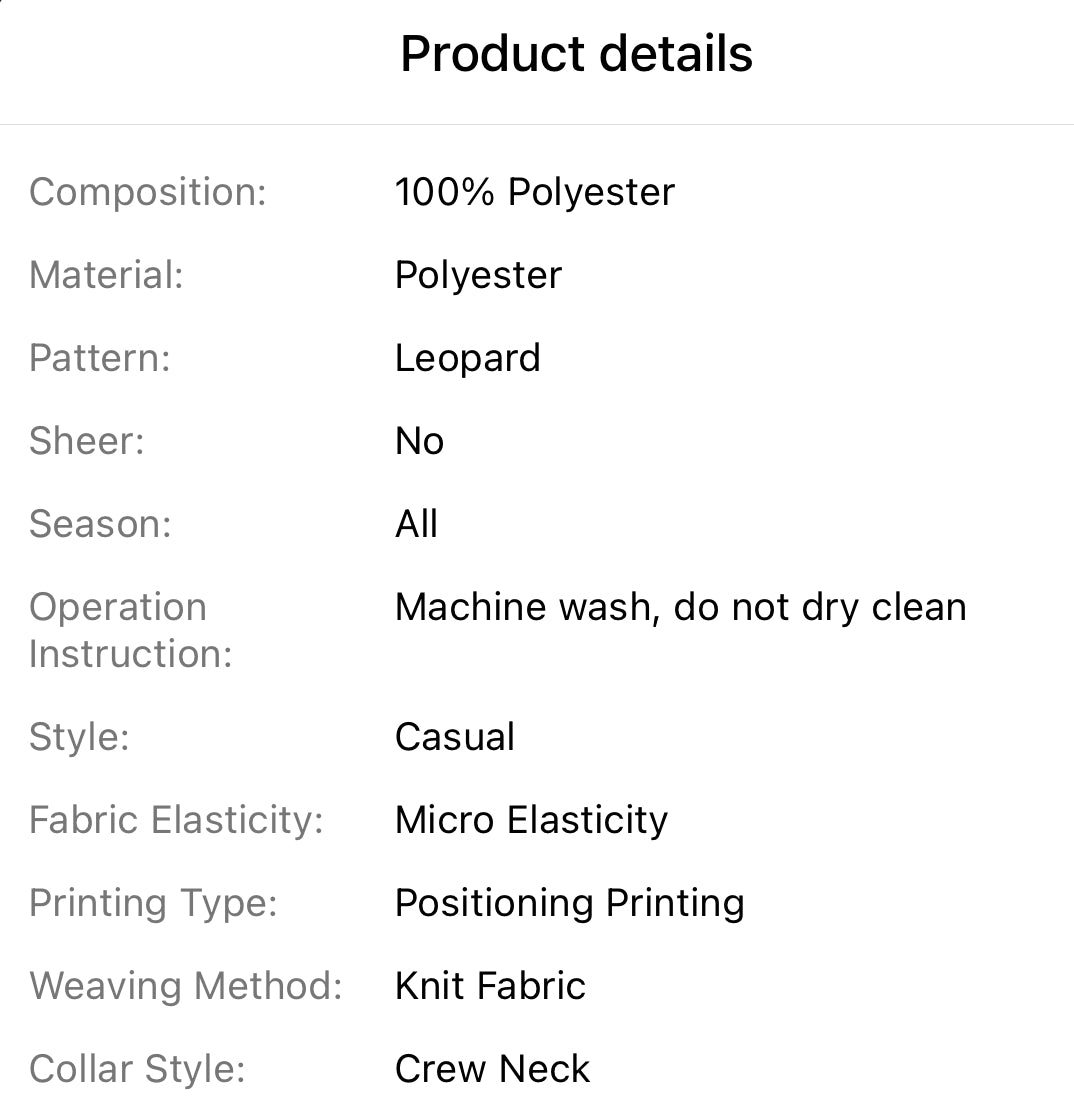Screen dimensions: 1074x1112
Task: Tap the Casual style value
Action: click(x=455, y=737)
